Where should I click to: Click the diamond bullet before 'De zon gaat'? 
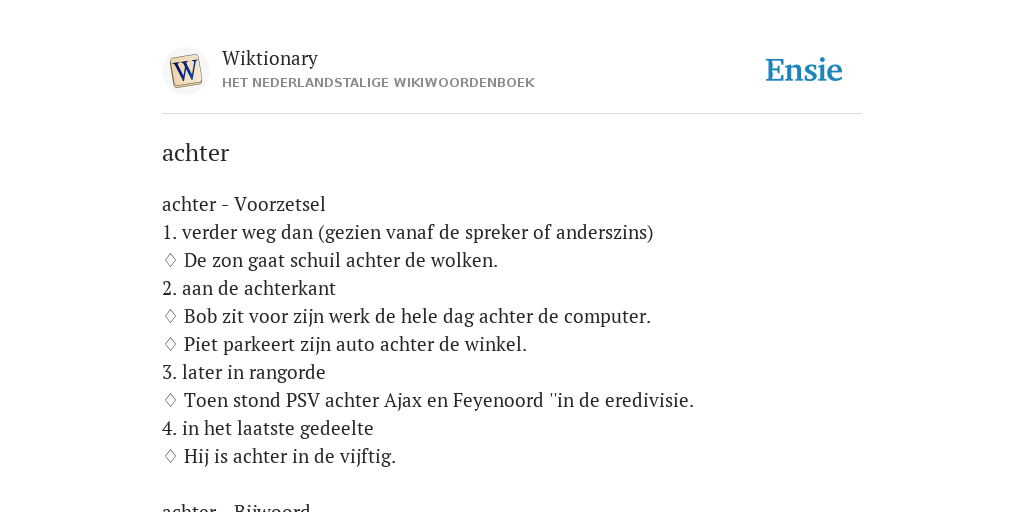[x=170, y=261]
